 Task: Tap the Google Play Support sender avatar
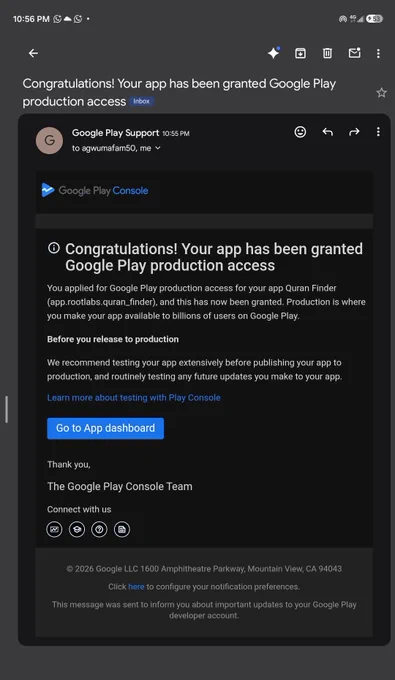[x=49, y=141]
